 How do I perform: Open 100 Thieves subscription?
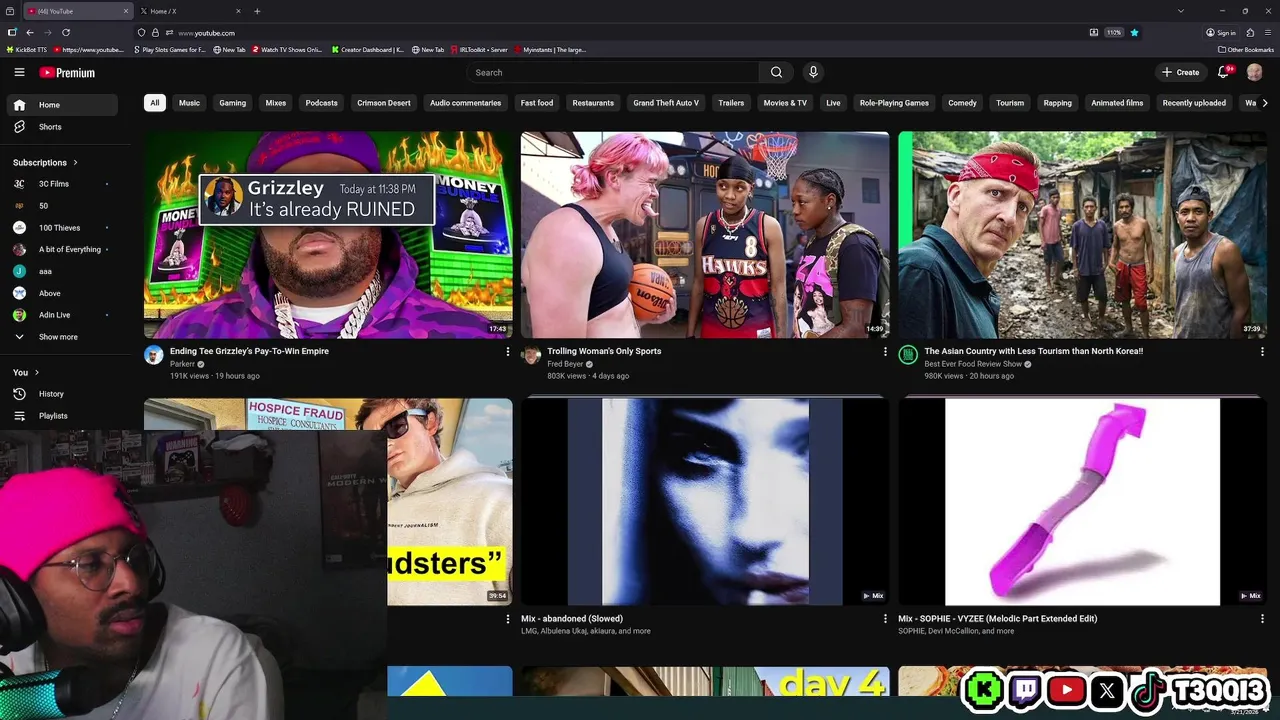click(x=62, y=228)
